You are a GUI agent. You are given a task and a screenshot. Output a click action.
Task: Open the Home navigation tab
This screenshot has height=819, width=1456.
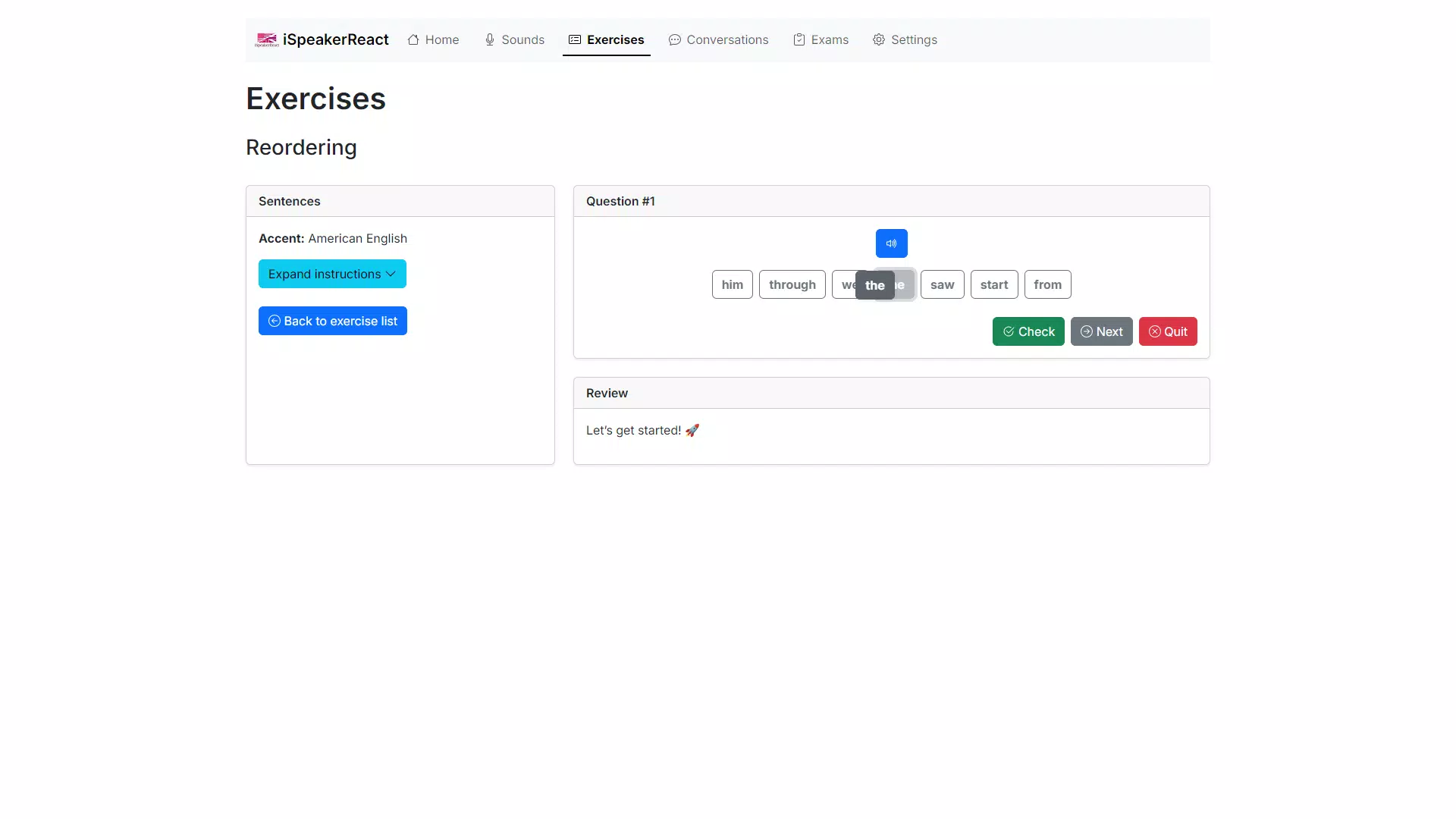pyautogui.click(x=433, y=39)
